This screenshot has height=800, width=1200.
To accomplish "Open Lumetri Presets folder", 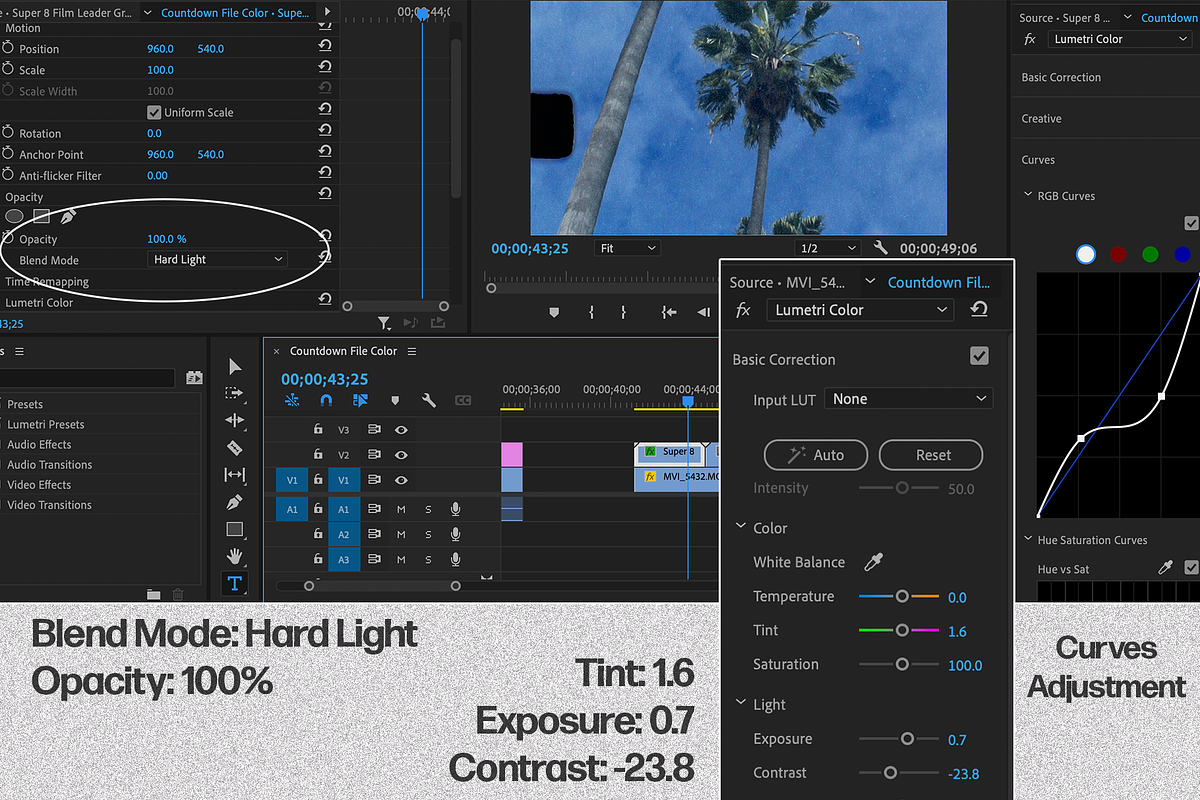I will pos(46,424).
